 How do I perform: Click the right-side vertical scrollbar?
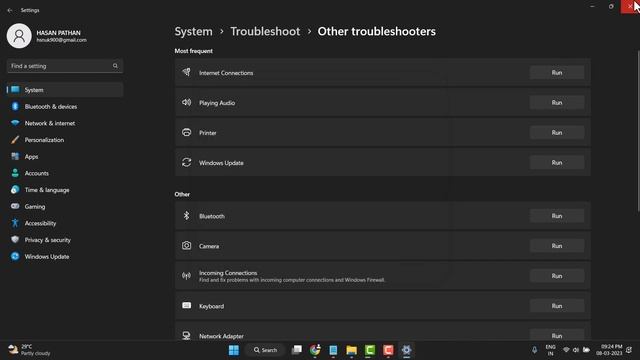(638, 131)
